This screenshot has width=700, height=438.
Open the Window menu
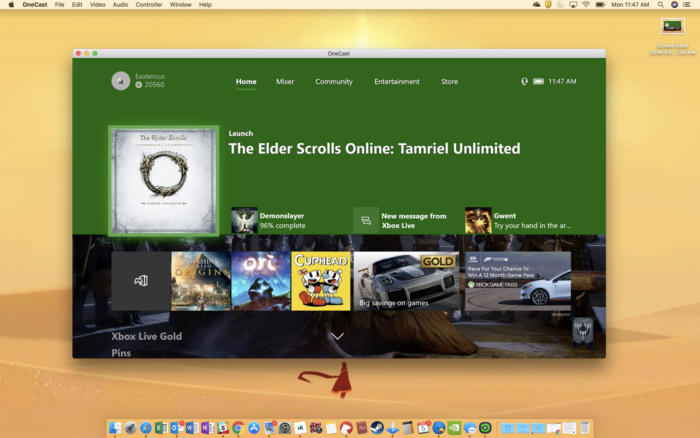(x=180, y=4)
